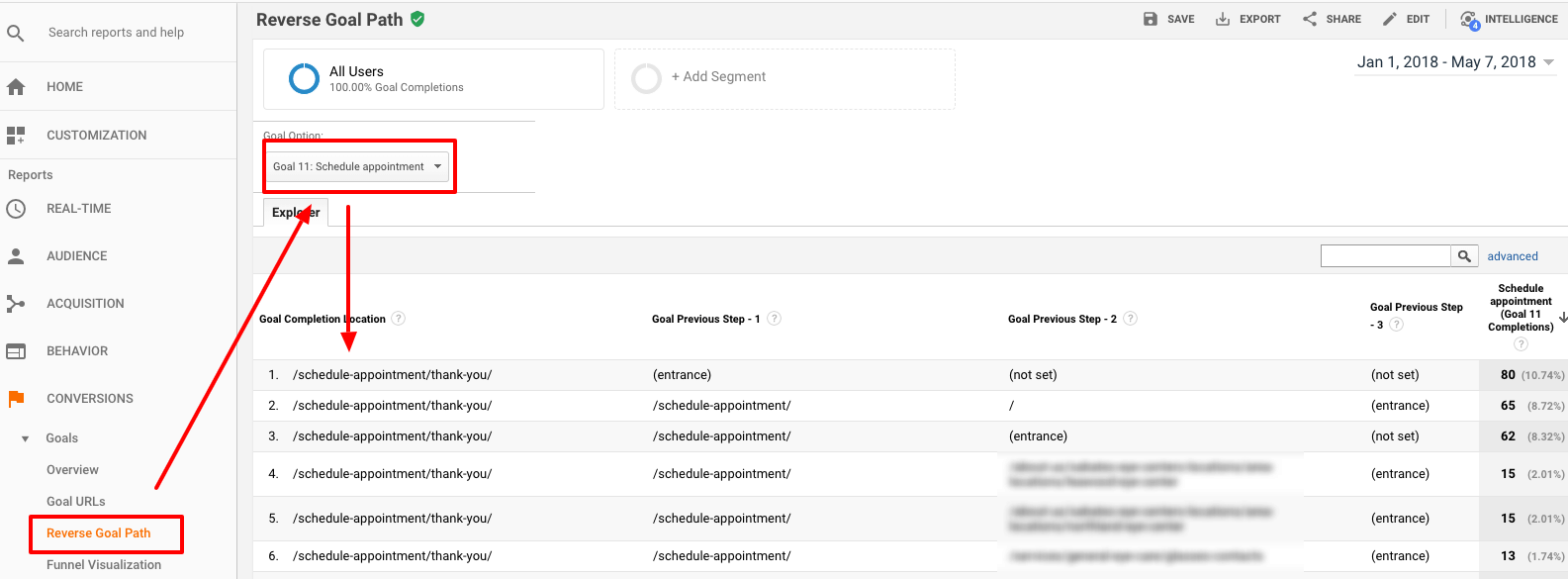Click the Export download icon
This screenshot has width=1568, height=579.
1223,19
